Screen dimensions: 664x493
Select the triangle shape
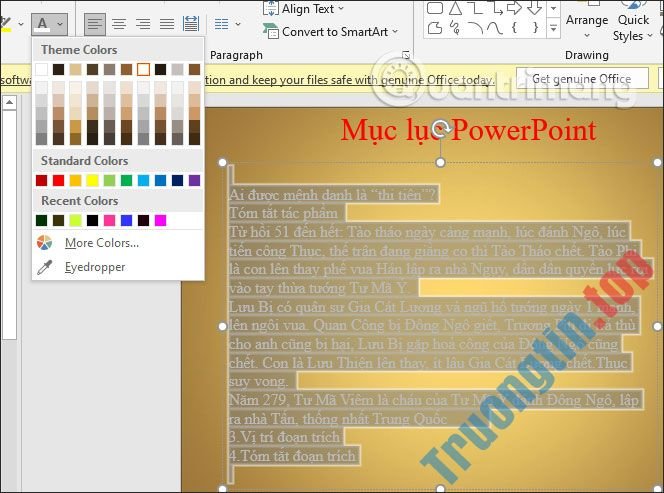pyautogui.click(x=455, y=8)
